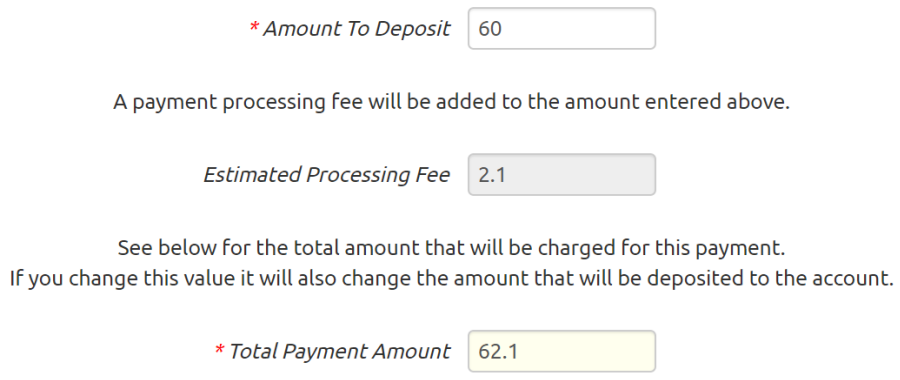Click the 'See below for the total amount' sentence
Image resolution: width=900 pixels, height=380 pixels.
coord(451,249)
